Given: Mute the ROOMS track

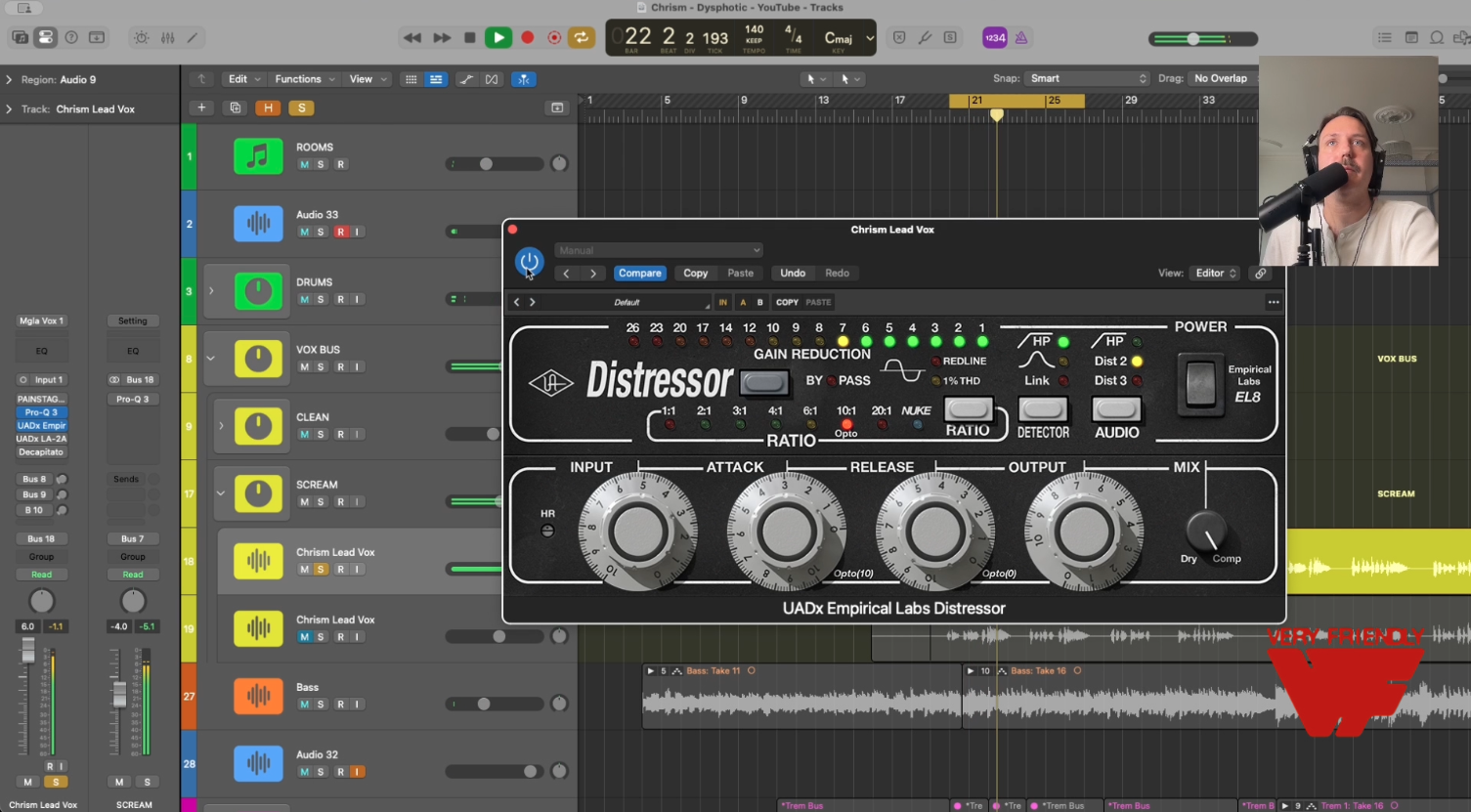Looking at the screenshot, I should (304, 164).
